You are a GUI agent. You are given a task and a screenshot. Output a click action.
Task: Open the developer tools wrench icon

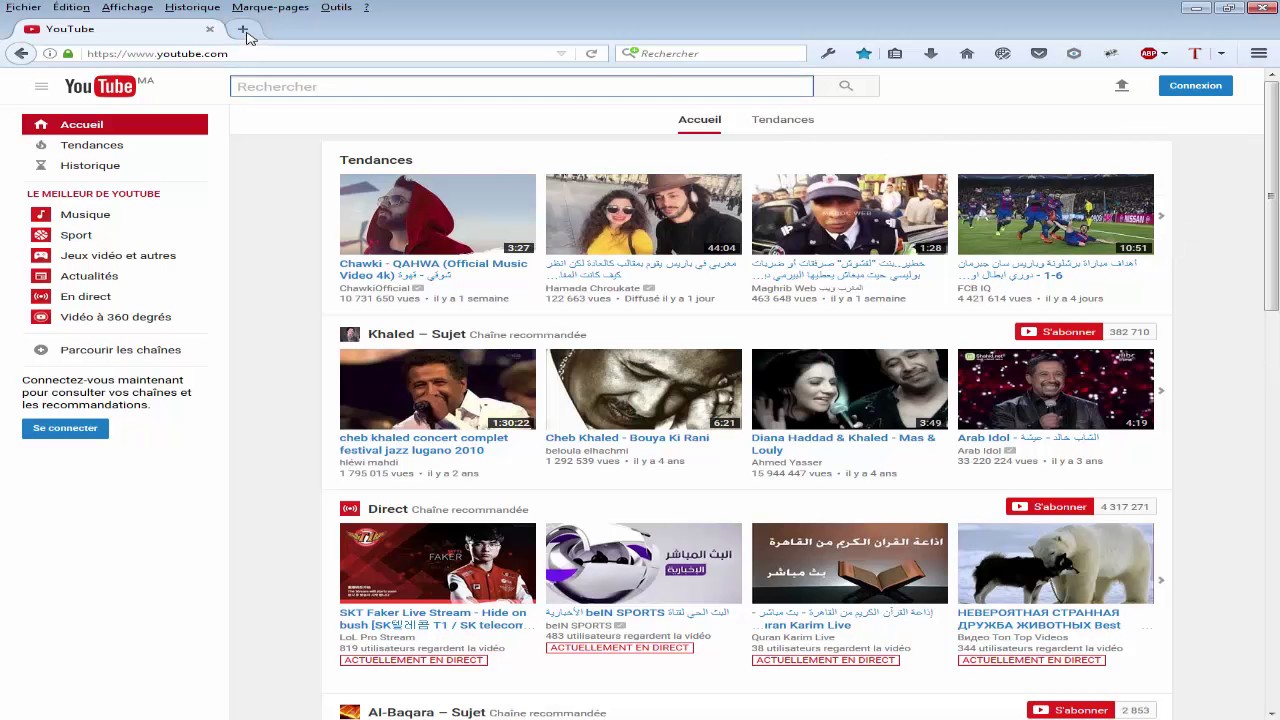click(828, 53)
